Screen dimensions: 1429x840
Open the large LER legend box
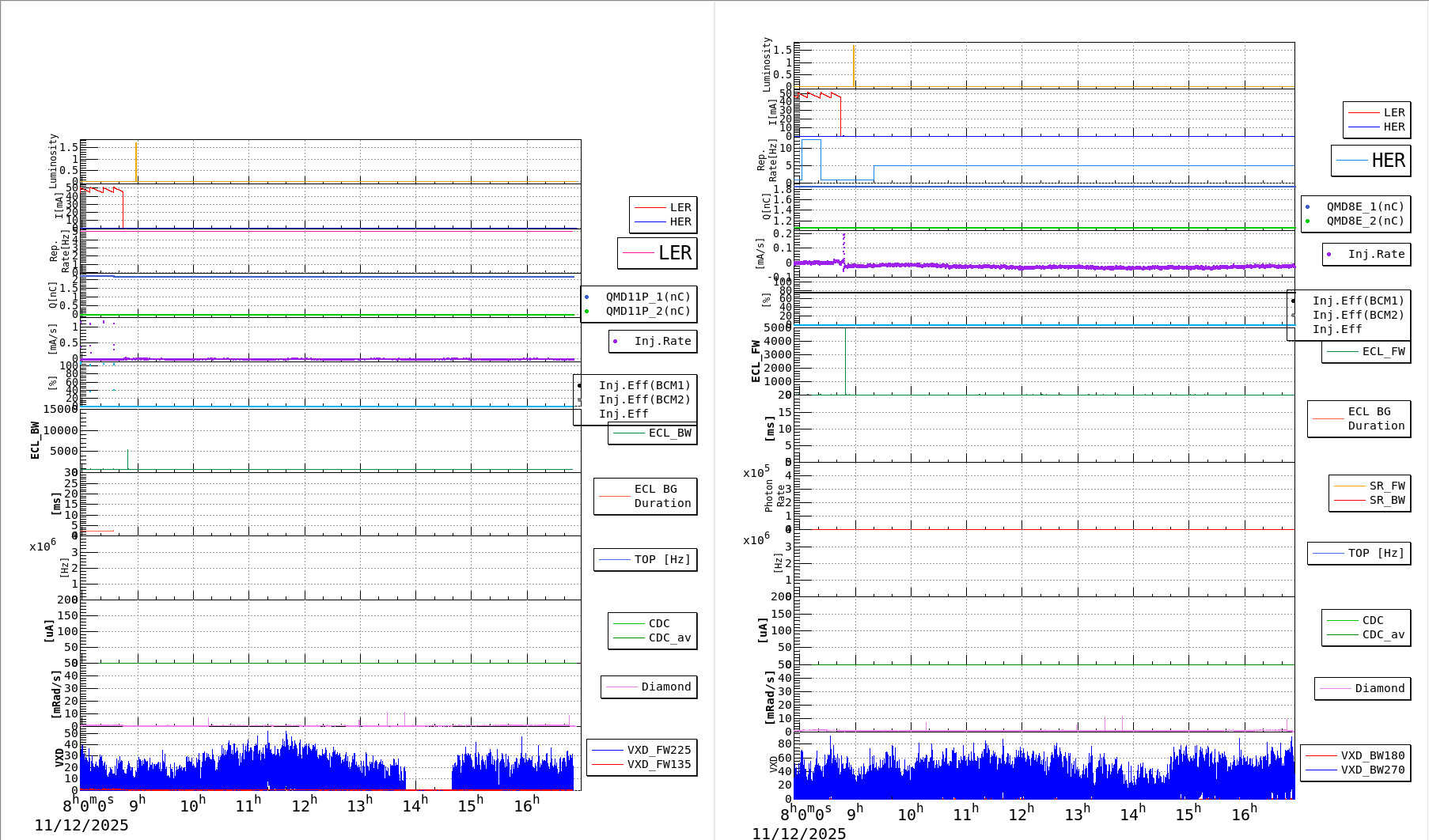[x=657, y=253]
